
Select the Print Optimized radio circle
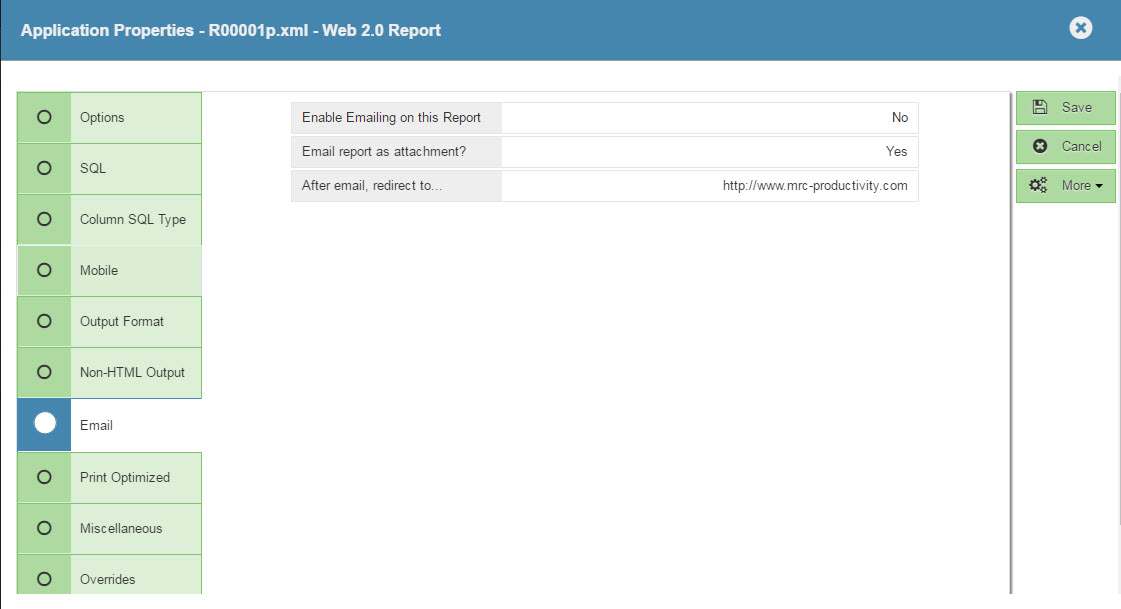(44, 477)
